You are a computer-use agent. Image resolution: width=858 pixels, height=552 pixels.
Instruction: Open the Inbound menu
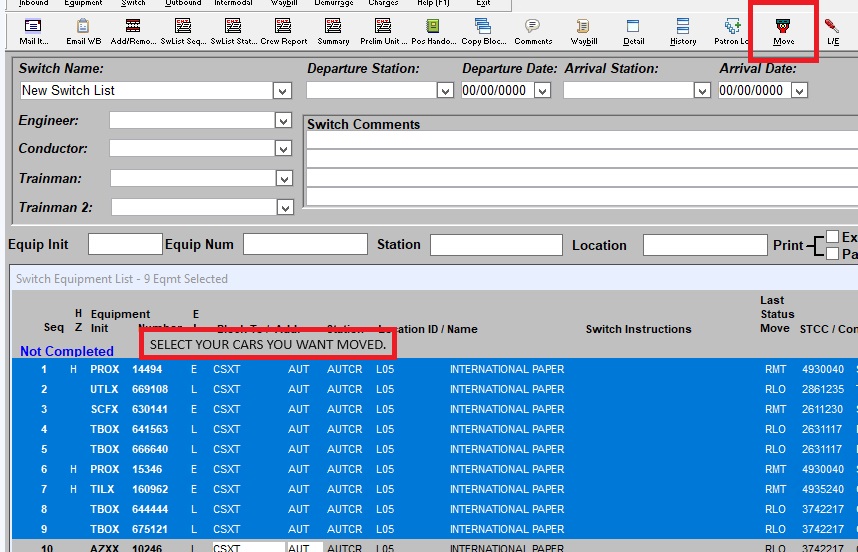coord(33,3)
